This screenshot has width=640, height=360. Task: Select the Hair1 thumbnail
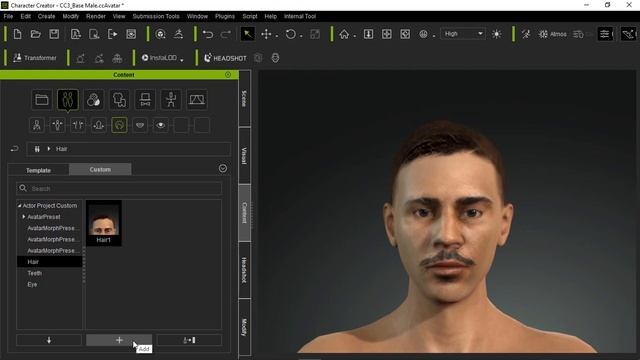tap(104, 223)
